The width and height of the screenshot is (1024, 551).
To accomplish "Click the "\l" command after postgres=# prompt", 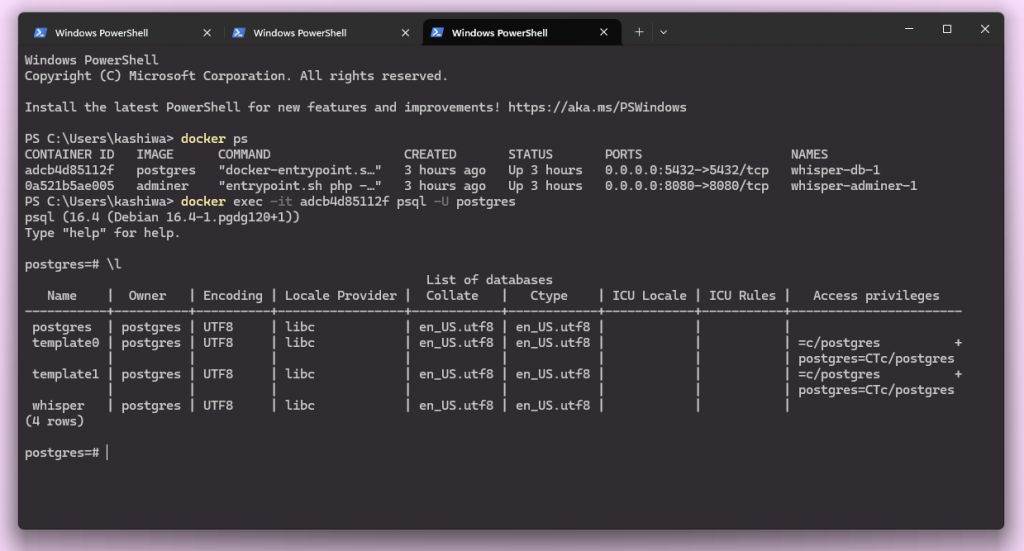I will click(114, 264).
